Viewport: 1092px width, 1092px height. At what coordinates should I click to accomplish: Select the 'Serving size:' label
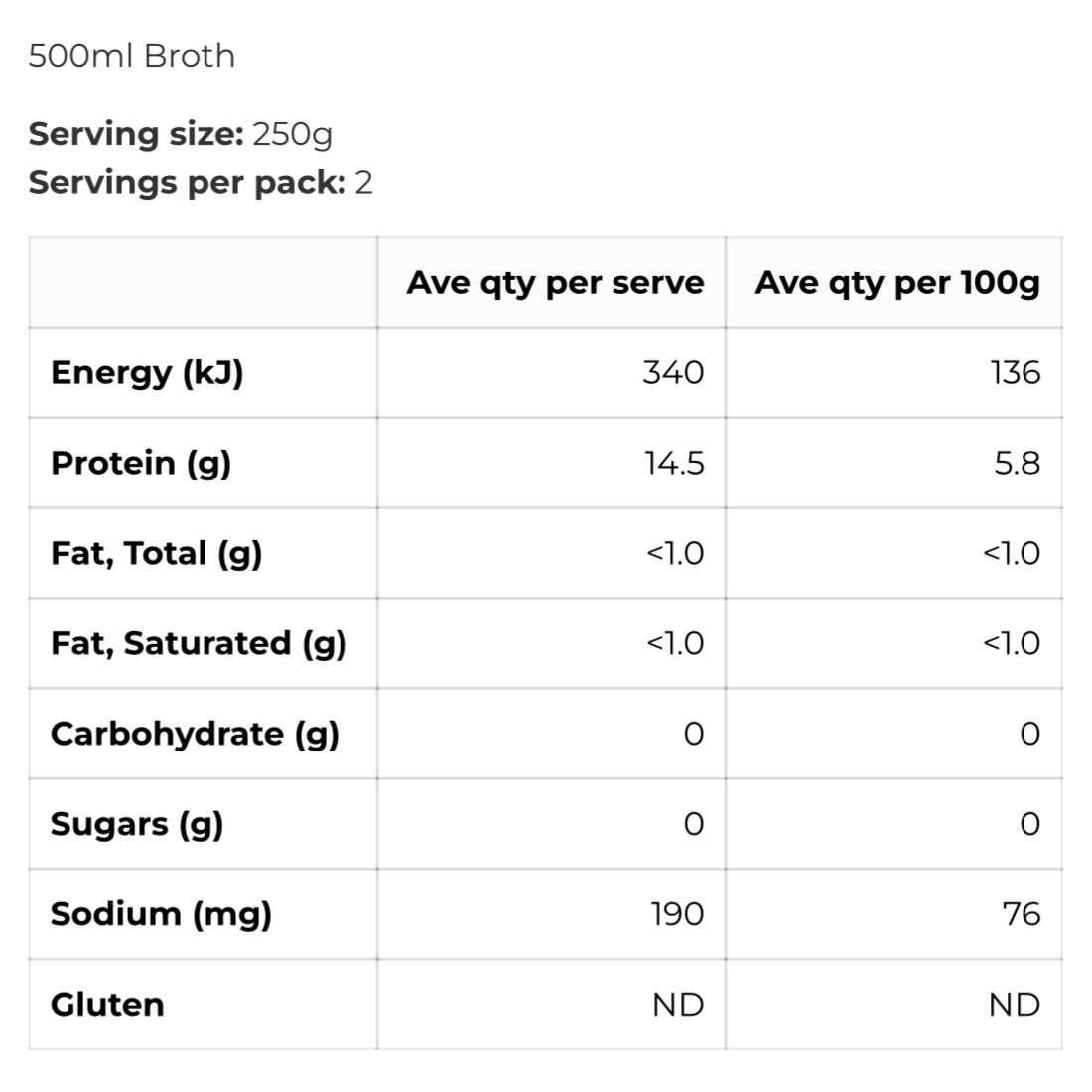136,133
